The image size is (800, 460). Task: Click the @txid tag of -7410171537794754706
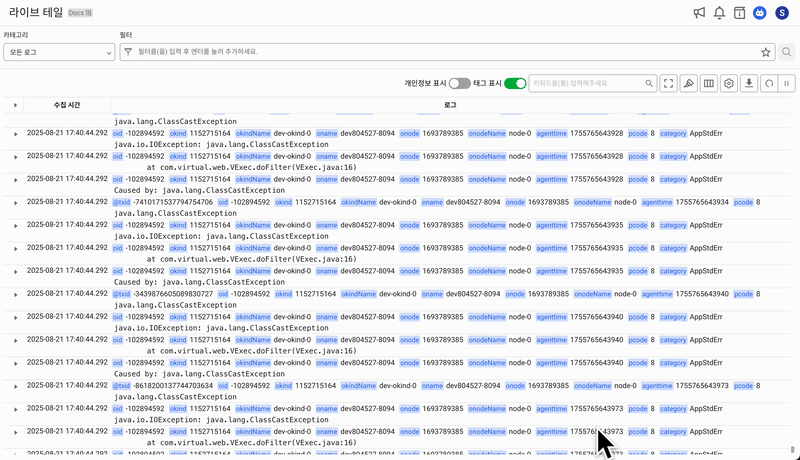121,202
